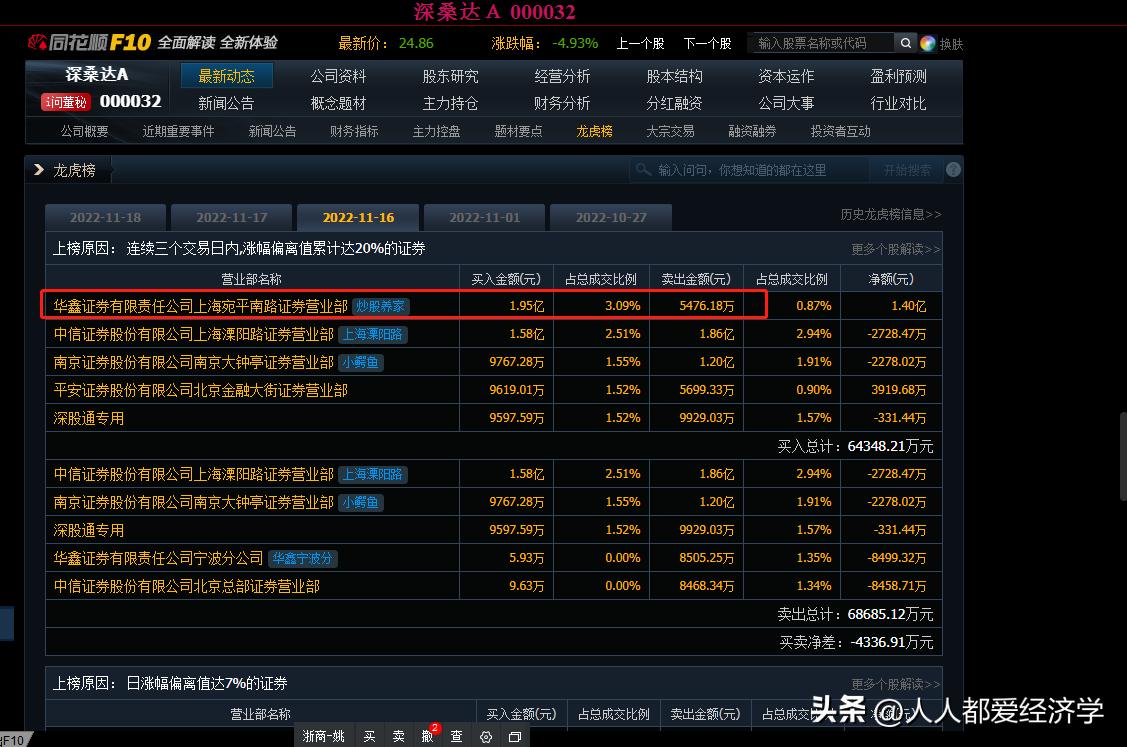Image resolution: width=1127 pixels, height=747 pixels.
Task: Open the 最新动态 menu
Action: [226, 76]
